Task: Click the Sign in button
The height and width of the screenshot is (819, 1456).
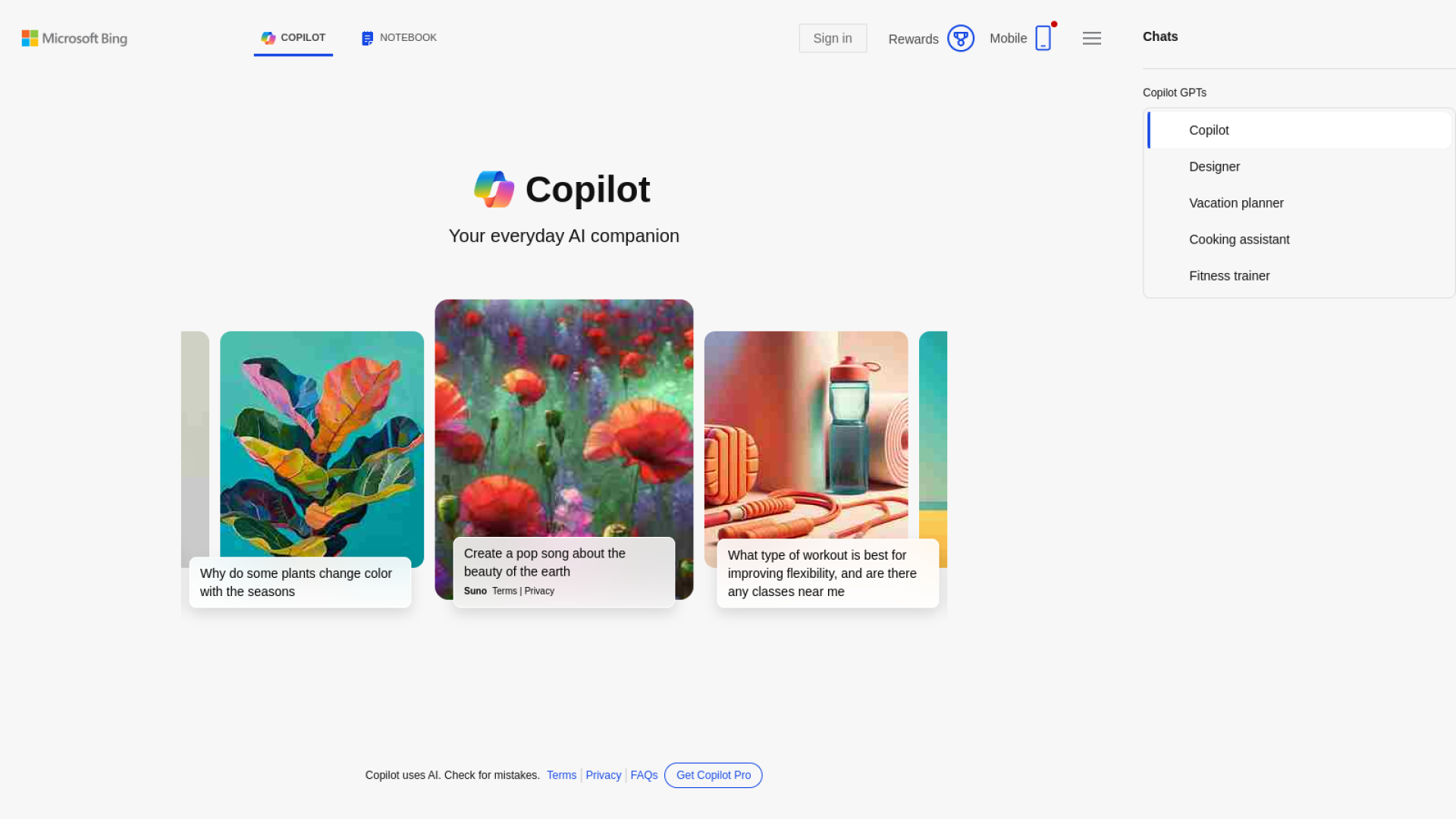Action: [833, 39]
